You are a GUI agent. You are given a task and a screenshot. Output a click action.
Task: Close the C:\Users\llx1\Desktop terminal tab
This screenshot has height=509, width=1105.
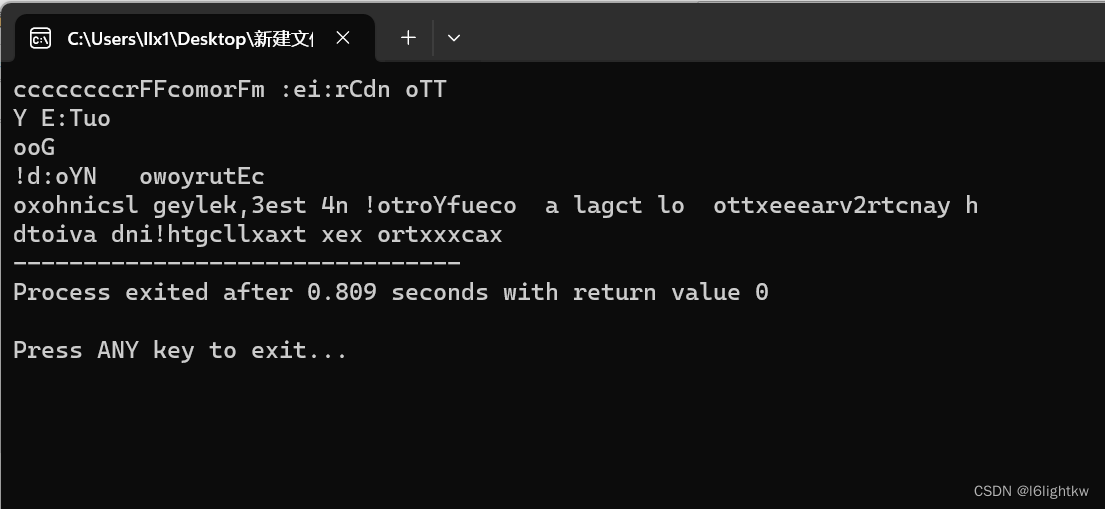click(x=343, y=38)
